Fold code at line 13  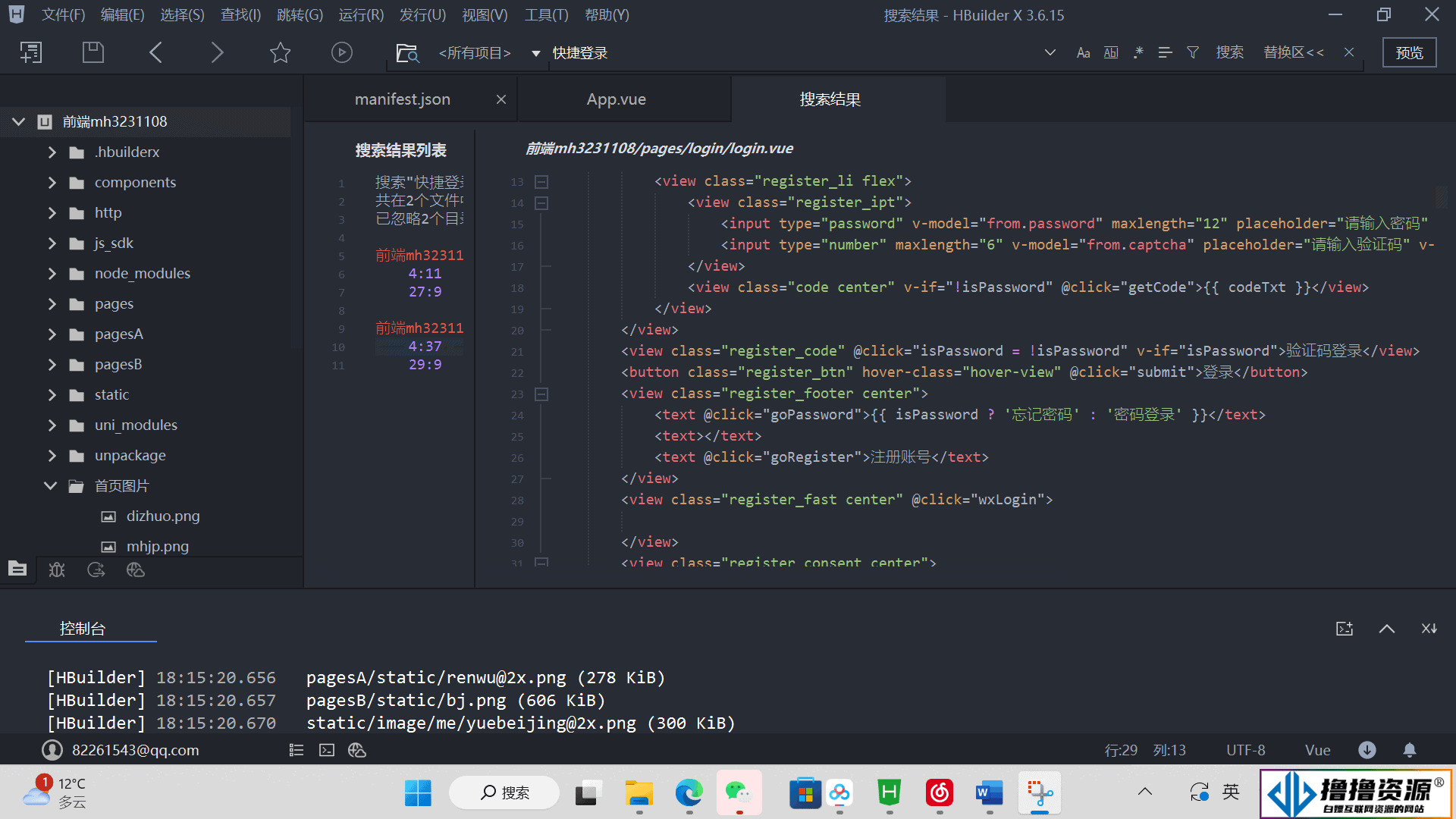click(541, 182)
